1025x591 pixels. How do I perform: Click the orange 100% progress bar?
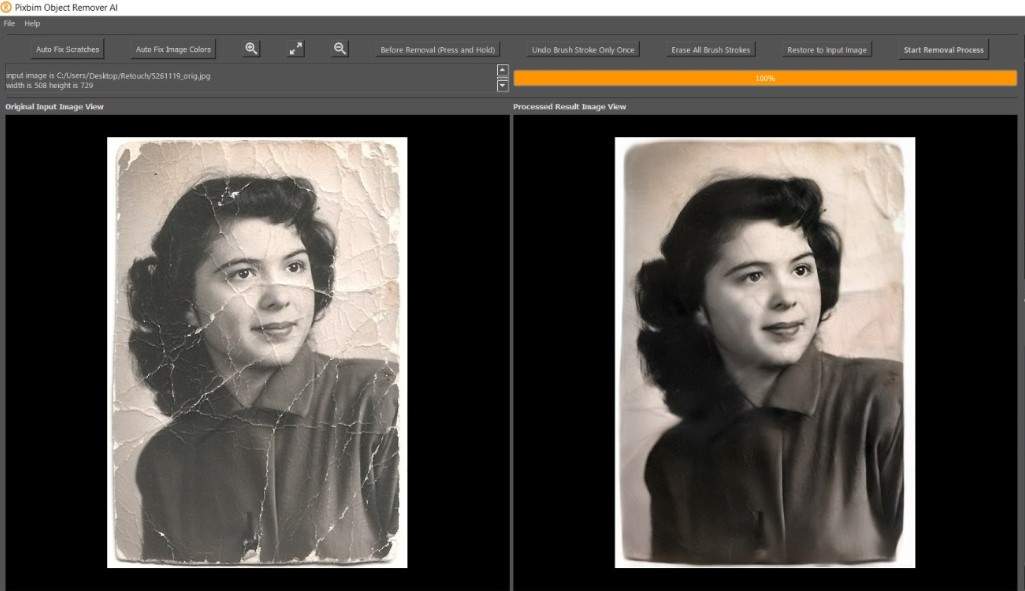click(765, 78)
